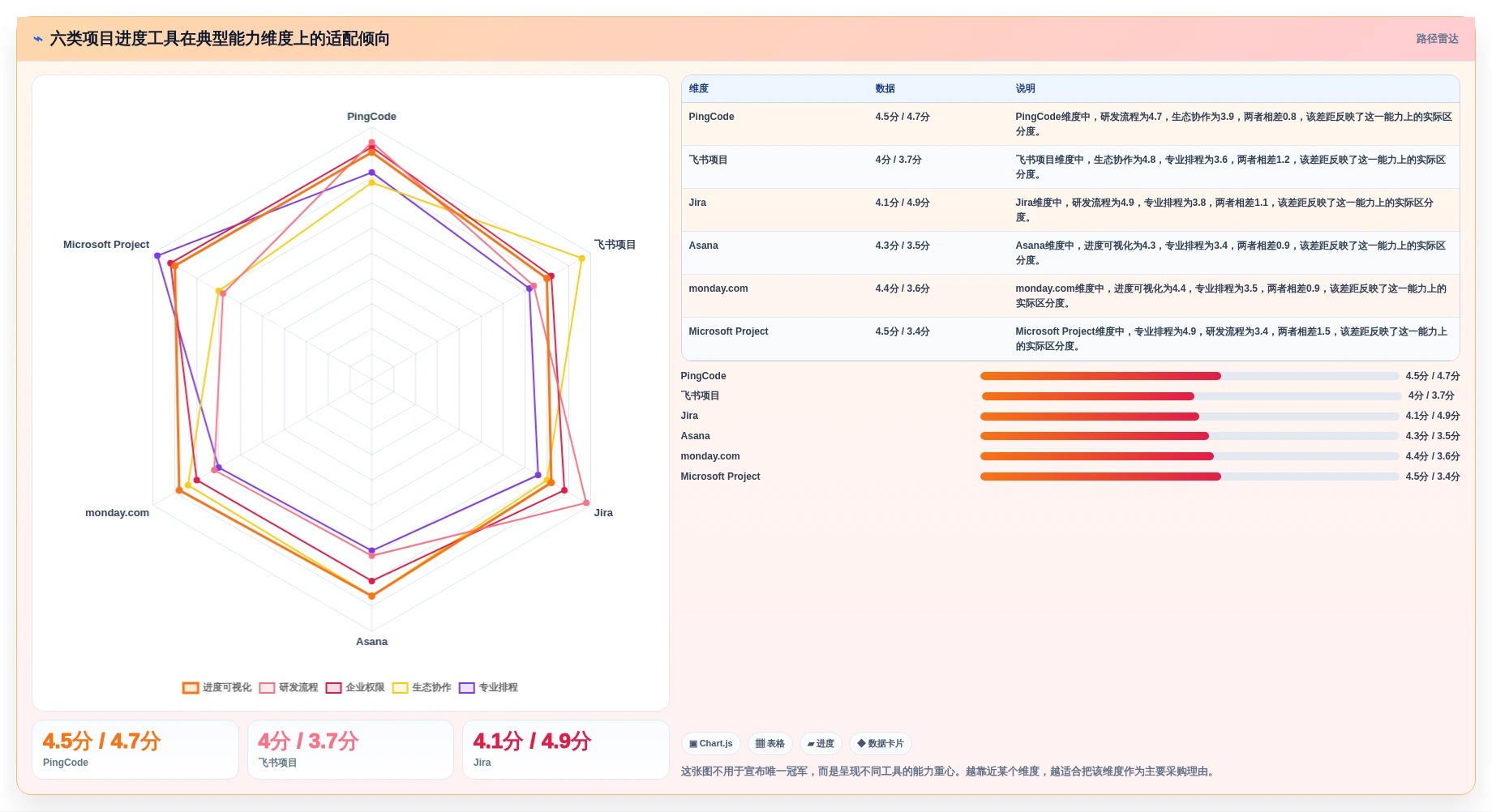Click the 数据卡片 tag chip
Viewport: 1492px width, 812px height.
pos(880,743)
